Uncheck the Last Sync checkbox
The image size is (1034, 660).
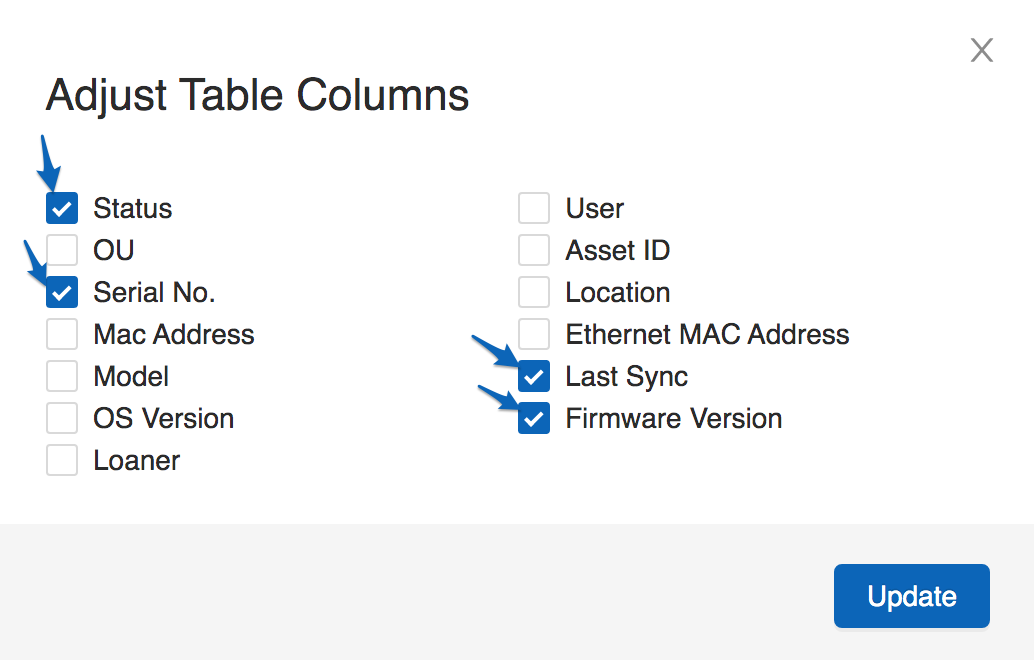pyautogui.click(x=534, y=377)
